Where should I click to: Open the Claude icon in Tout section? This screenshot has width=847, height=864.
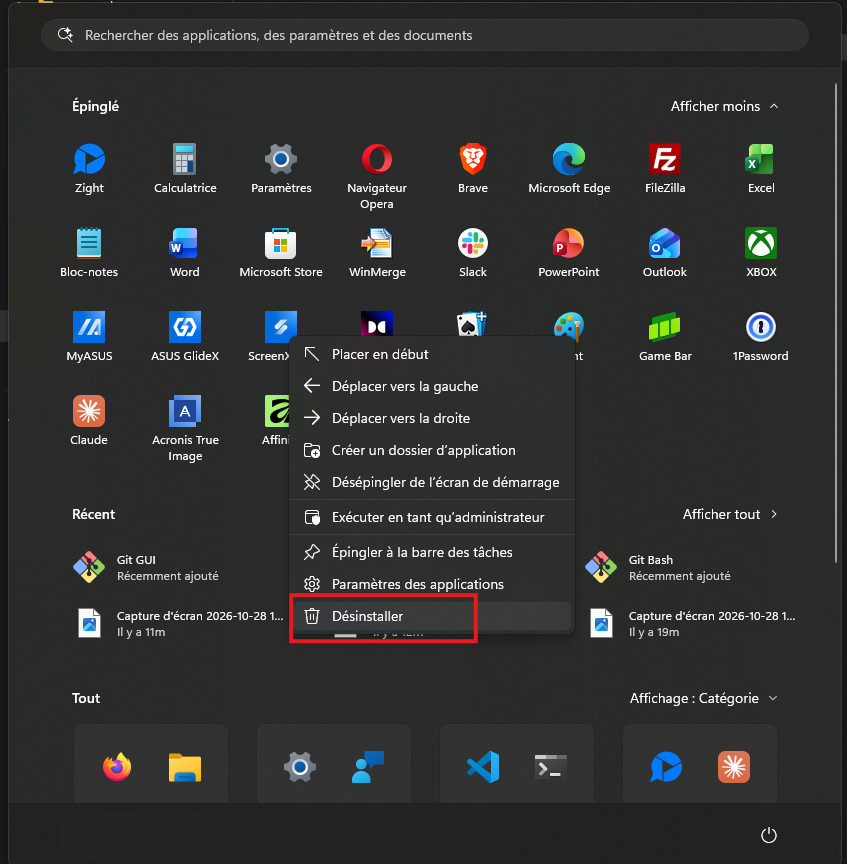coord(733,766)
